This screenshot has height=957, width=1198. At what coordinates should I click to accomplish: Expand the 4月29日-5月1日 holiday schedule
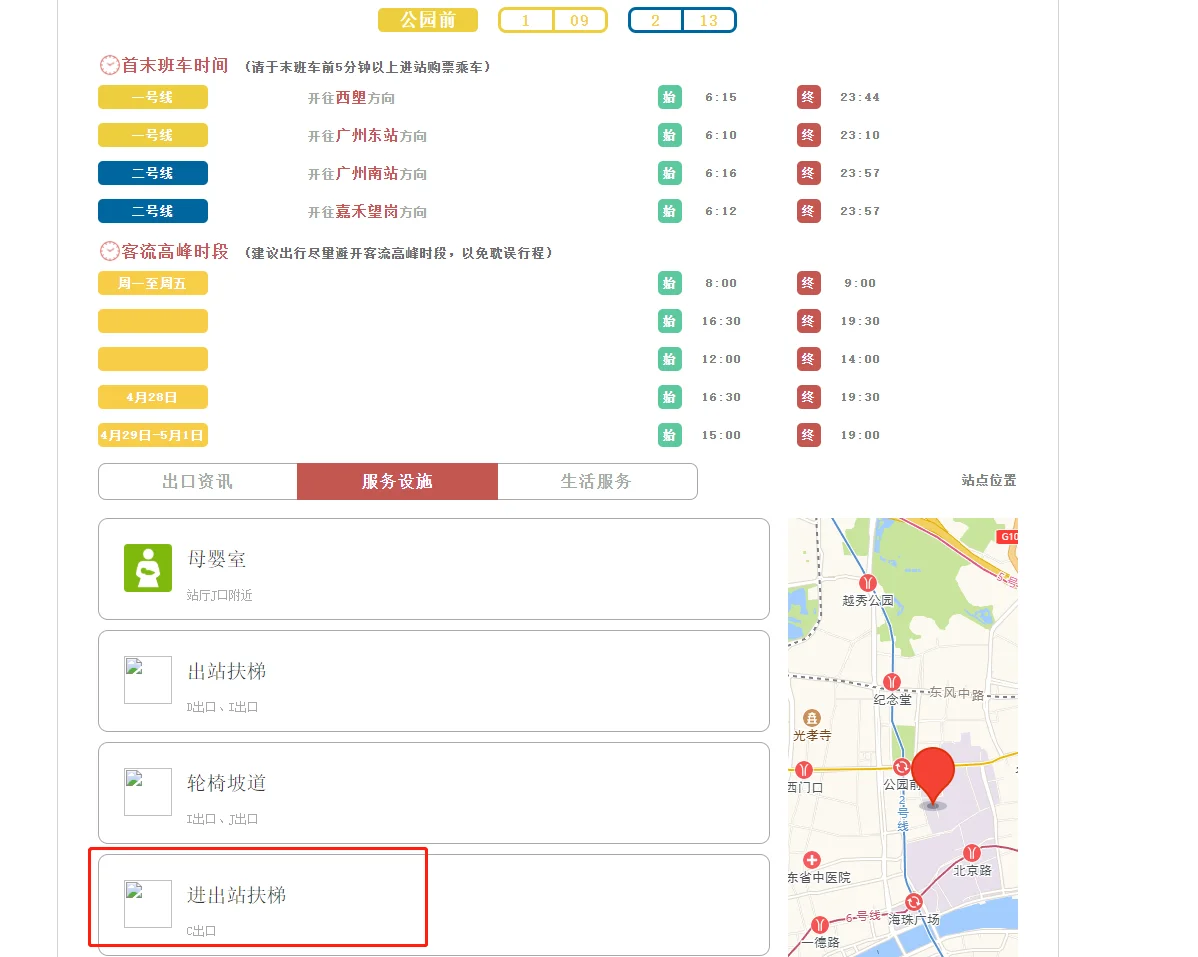[x=152, y=435]
